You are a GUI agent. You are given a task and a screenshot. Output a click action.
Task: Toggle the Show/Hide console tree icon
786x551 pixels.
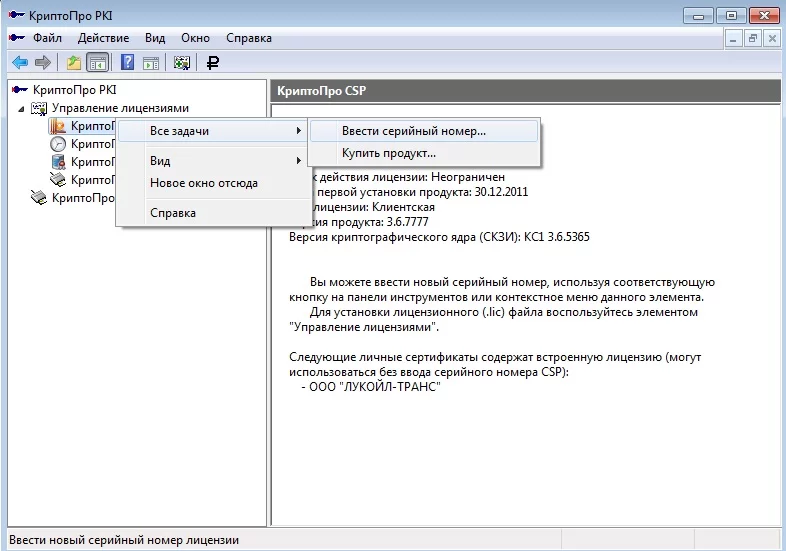98,63
